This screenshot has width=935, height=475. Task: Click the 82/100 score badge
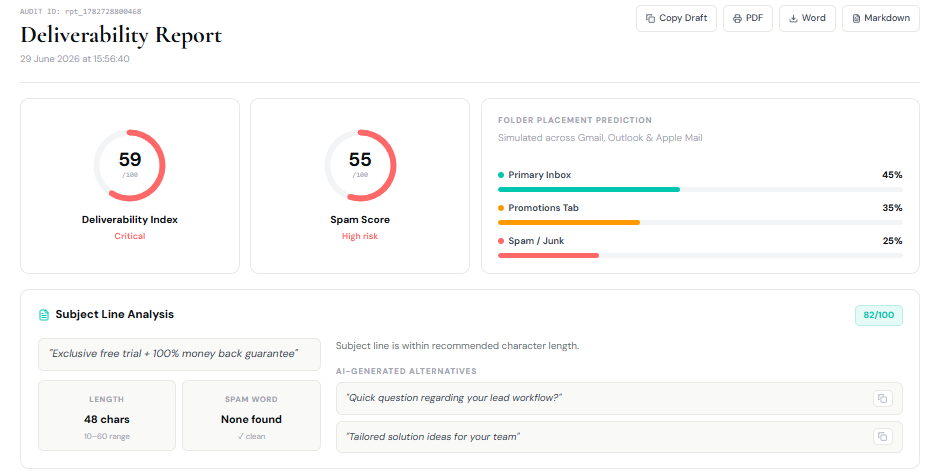pos(878,315)
